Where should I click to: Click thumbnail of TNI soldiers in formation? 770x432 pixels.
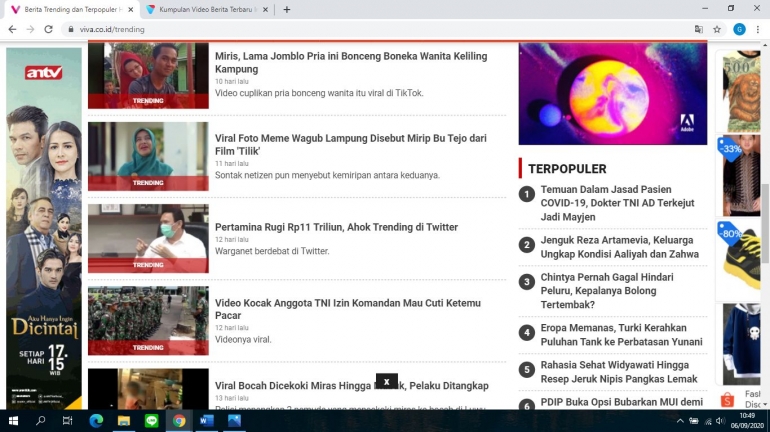point(148,321)
